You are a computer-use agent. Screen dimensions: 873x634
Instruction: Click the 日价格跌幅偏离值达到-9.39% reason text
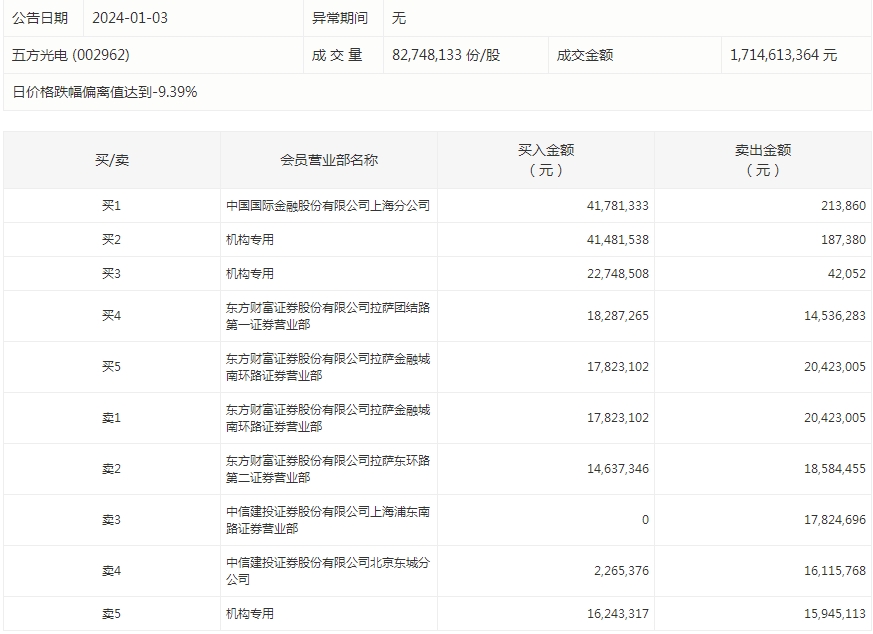click(x=105, y=92)
